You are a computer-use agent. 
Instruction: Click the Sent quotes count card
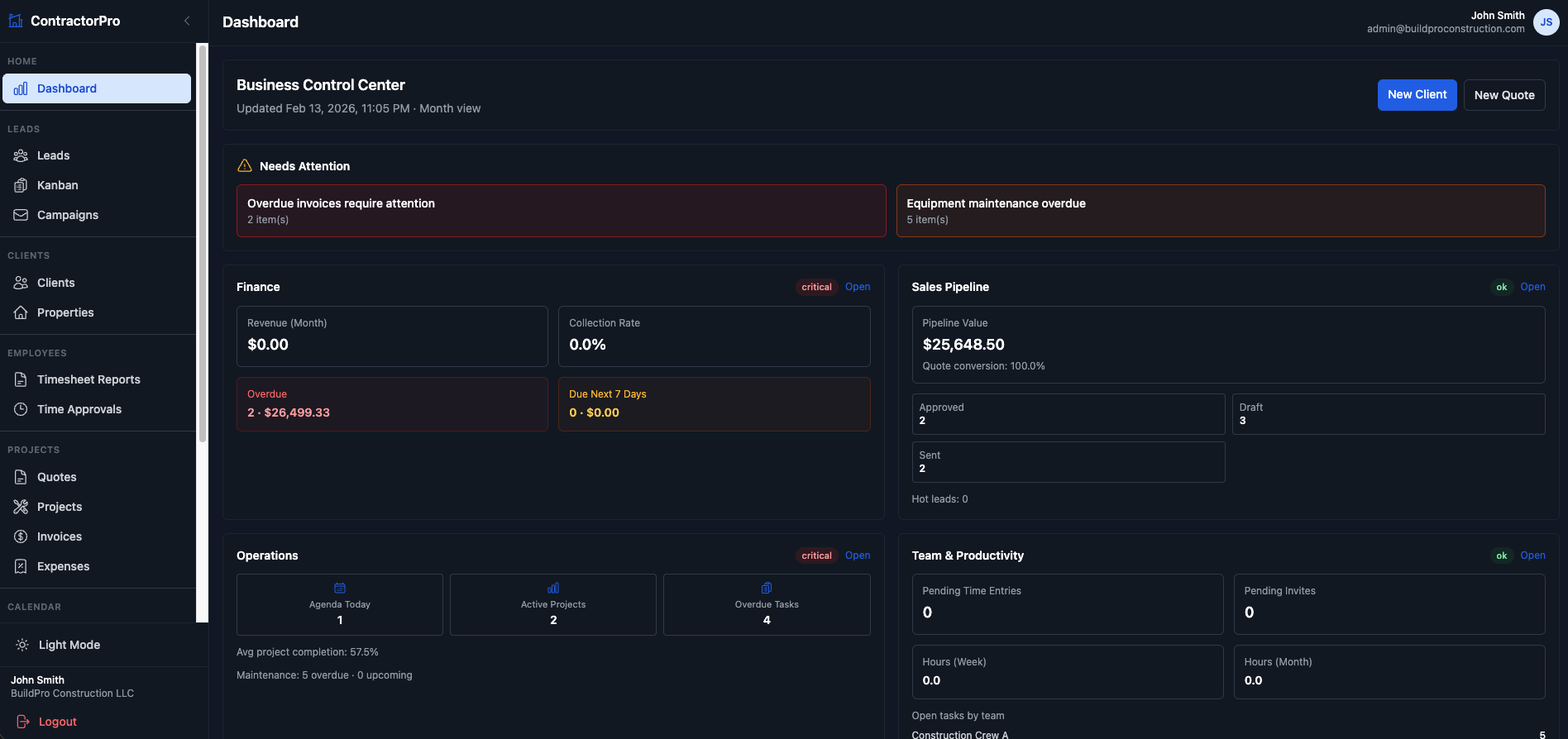1068,462
